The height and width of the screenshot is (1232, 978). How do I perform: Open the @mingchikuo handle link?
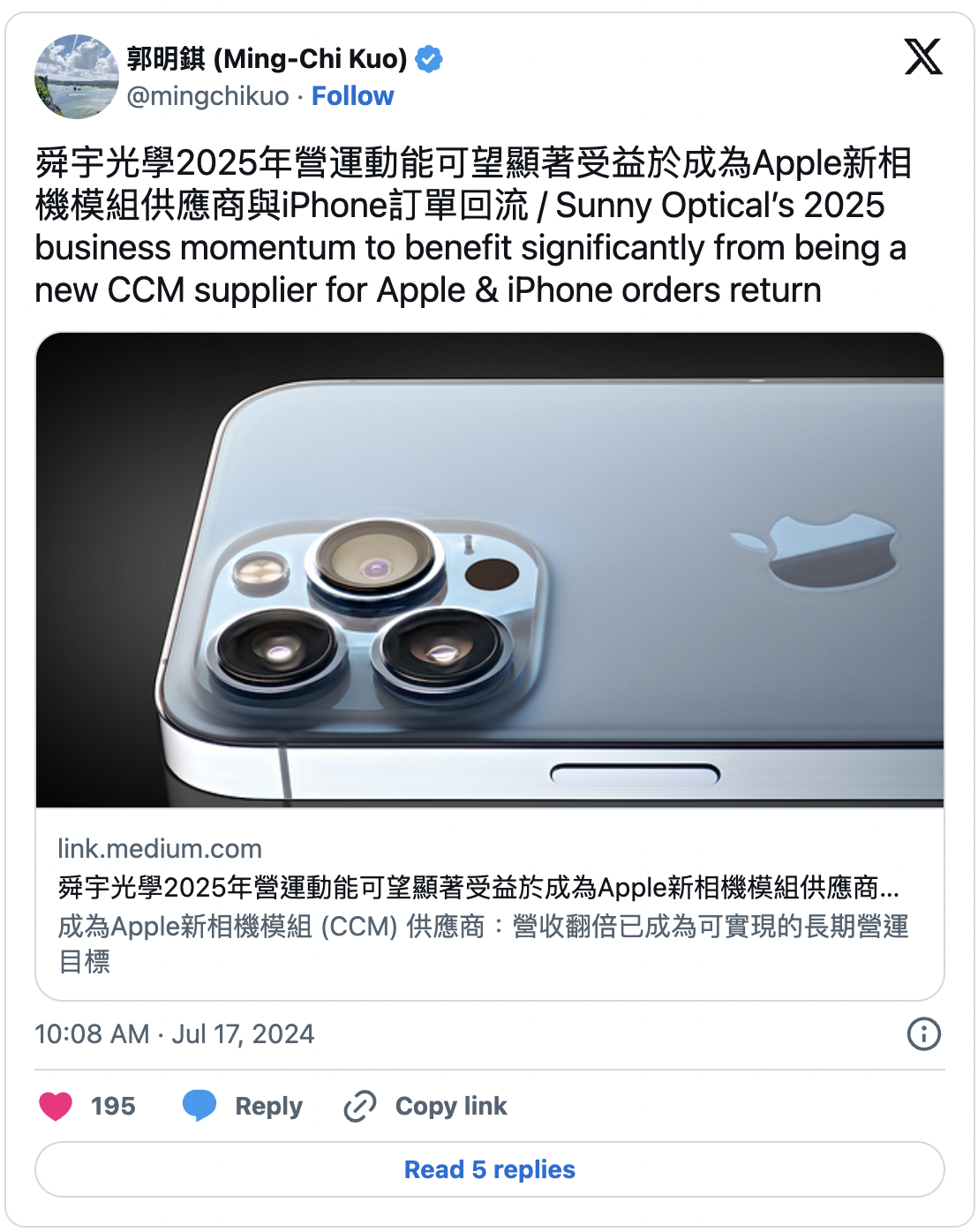click(208, 96)
